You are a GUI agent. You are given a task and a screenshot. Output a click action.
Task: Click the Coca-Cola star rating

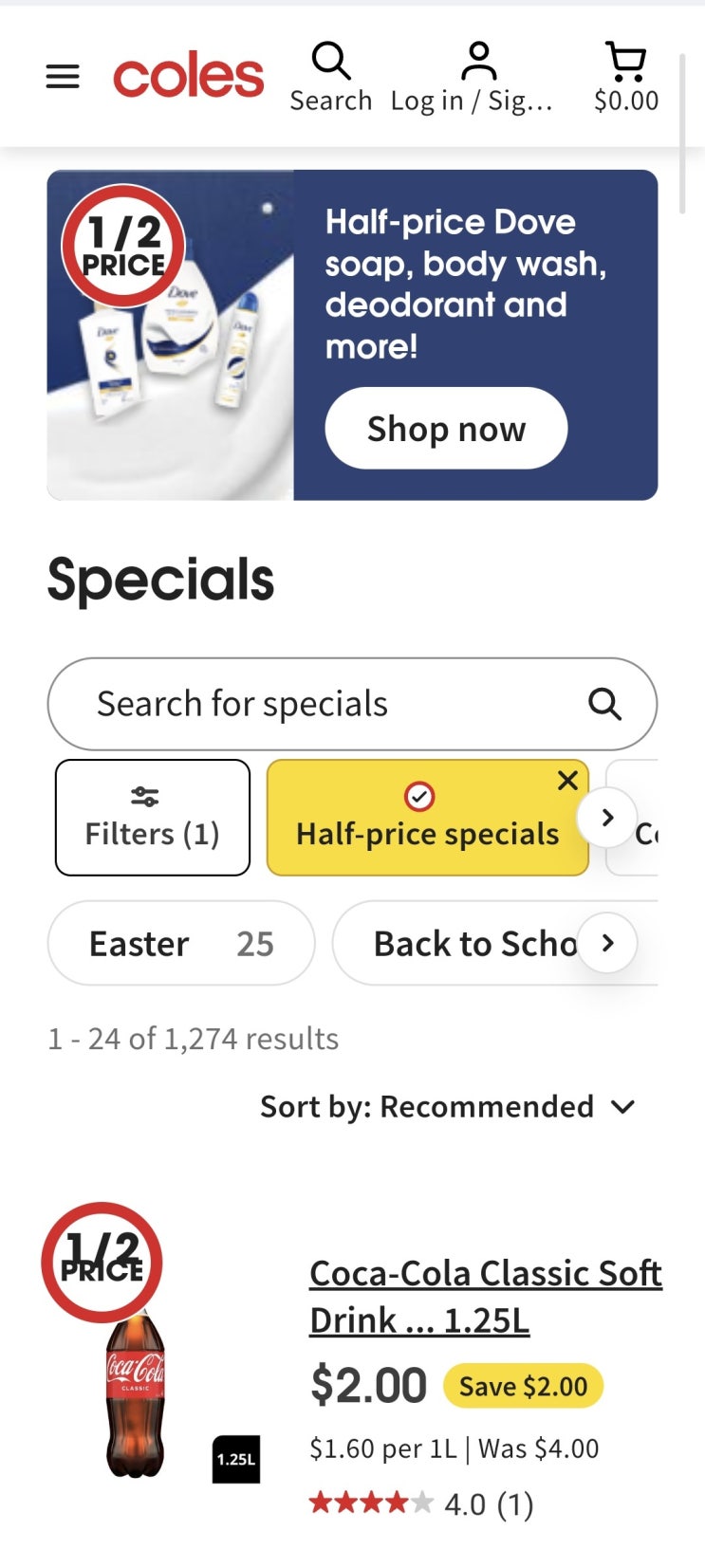pos(371,1503)
